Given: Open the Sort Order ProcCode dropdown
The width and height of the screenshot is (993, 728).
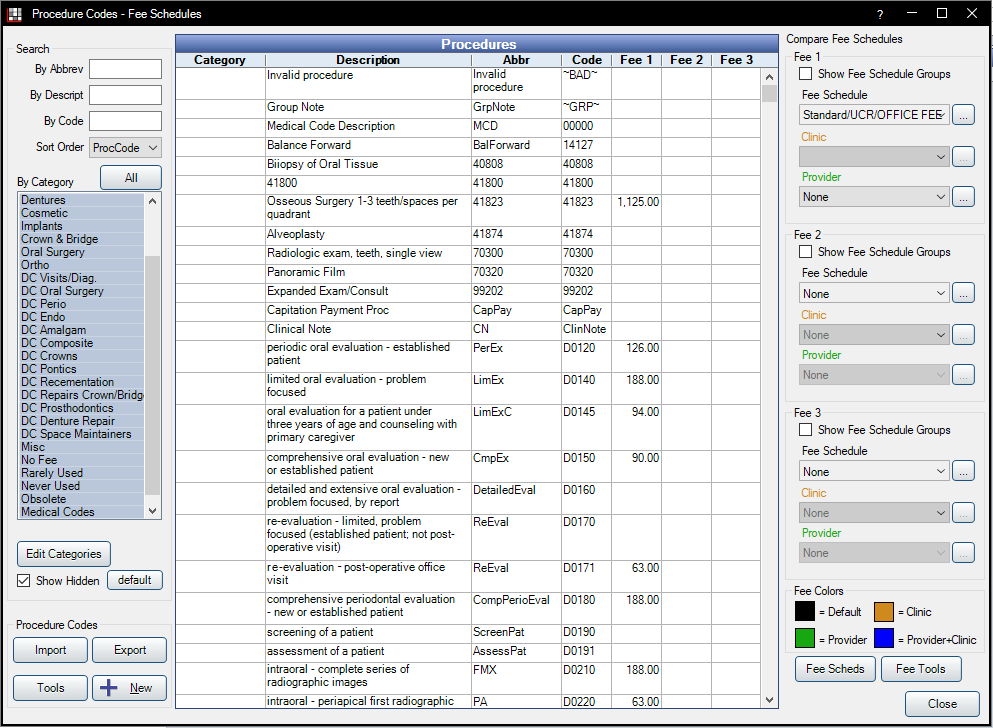Looking at the screenshot, I should pyautogui.click(x=125, y=147).
